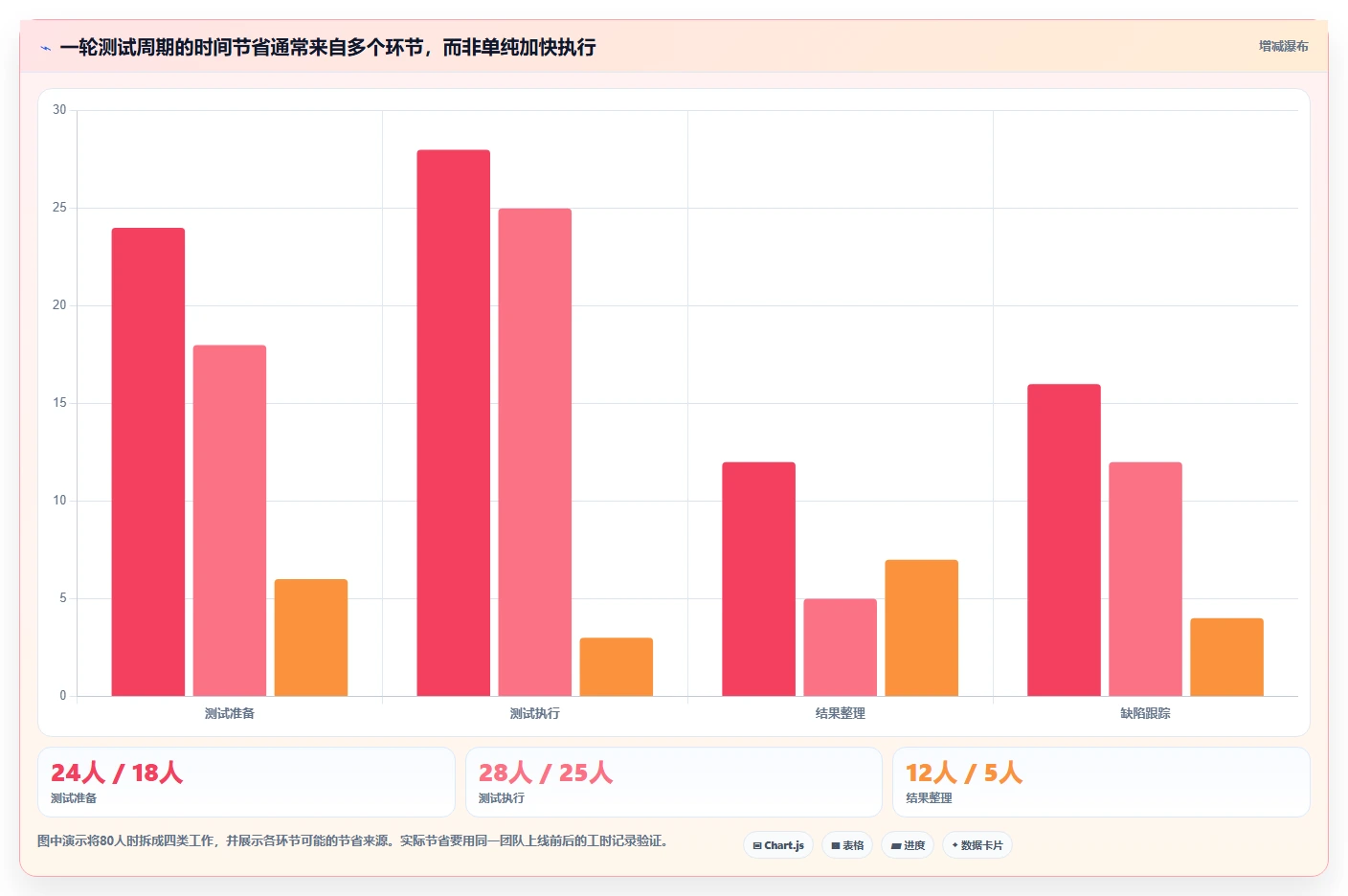1348x896 pixels.
Task: Click the y-axis value 10
Action: pos(59,501)
